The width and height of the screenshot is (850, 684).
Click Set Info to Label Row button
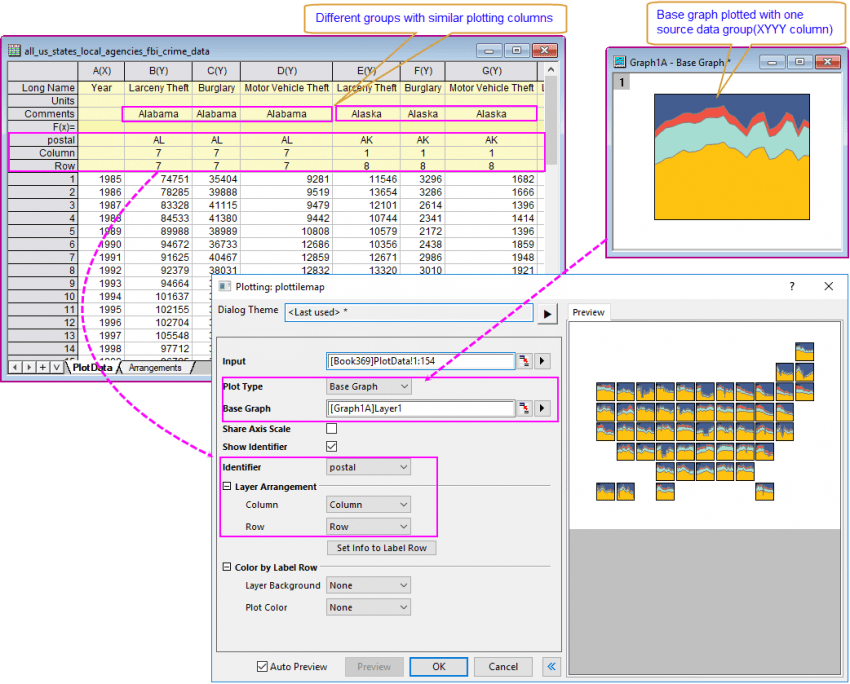382,548
